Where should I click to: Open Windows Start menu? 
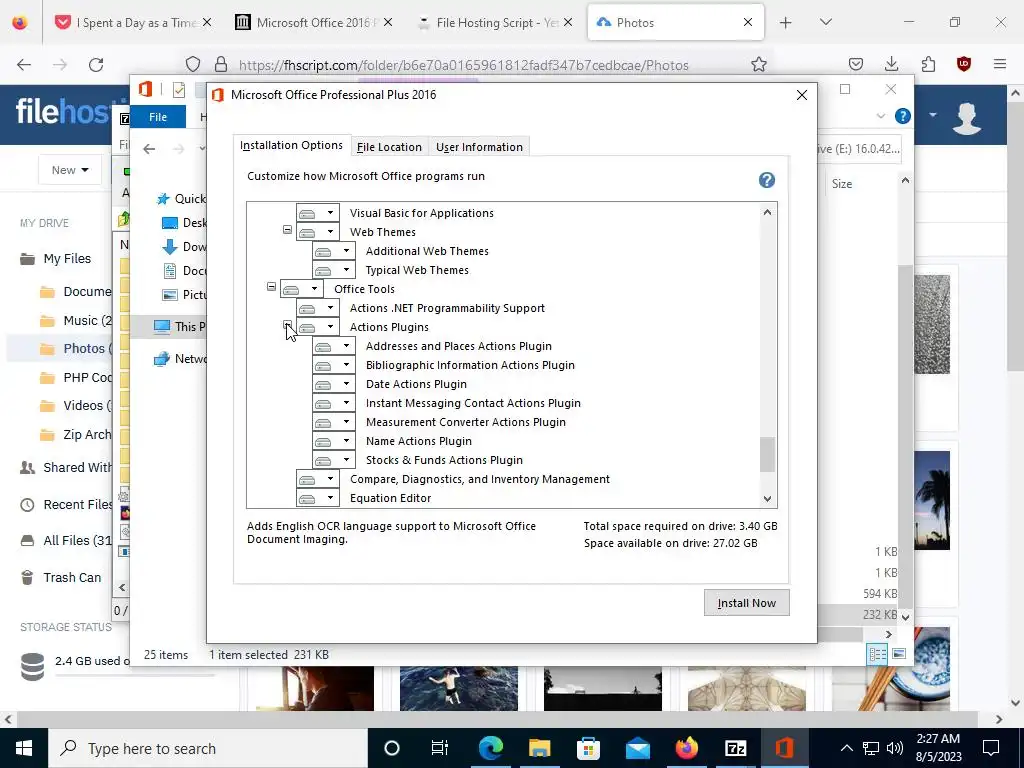[x=24, y=748]
